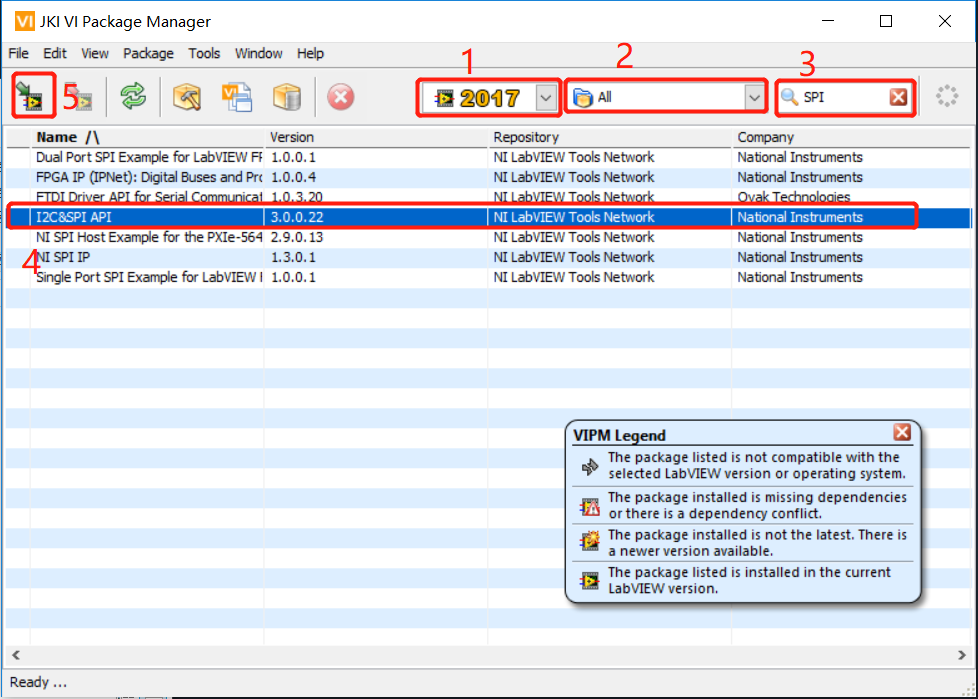Click the missing dependencies legend icon
Image resolution: width=978 pixels, height=699 pixels.
click(589, 506)
